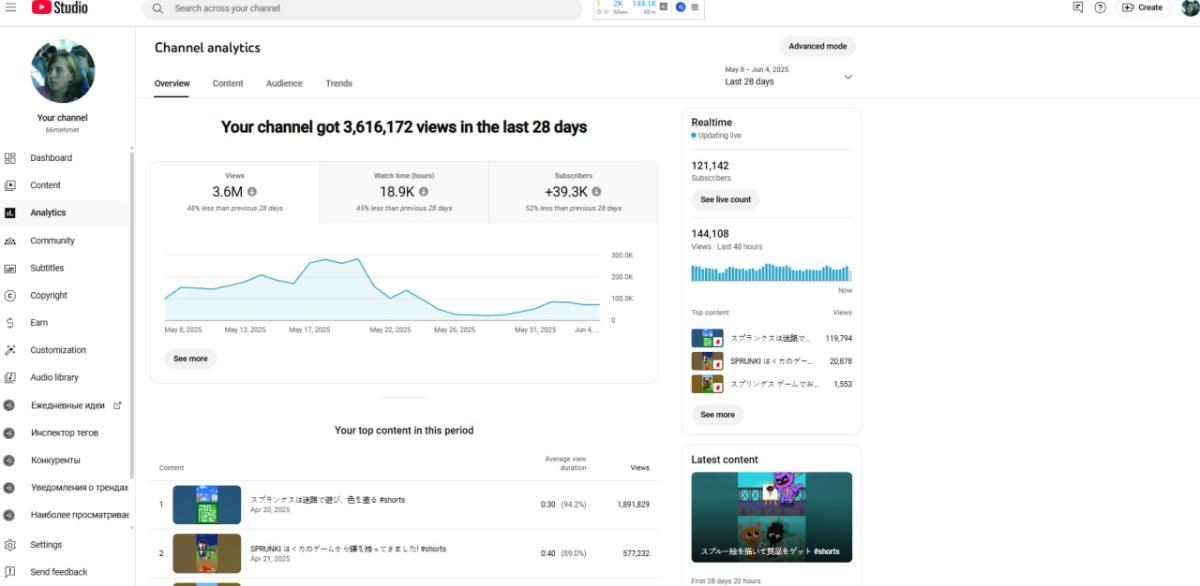
Task: Click See live count button
Action: pos(725,200)
